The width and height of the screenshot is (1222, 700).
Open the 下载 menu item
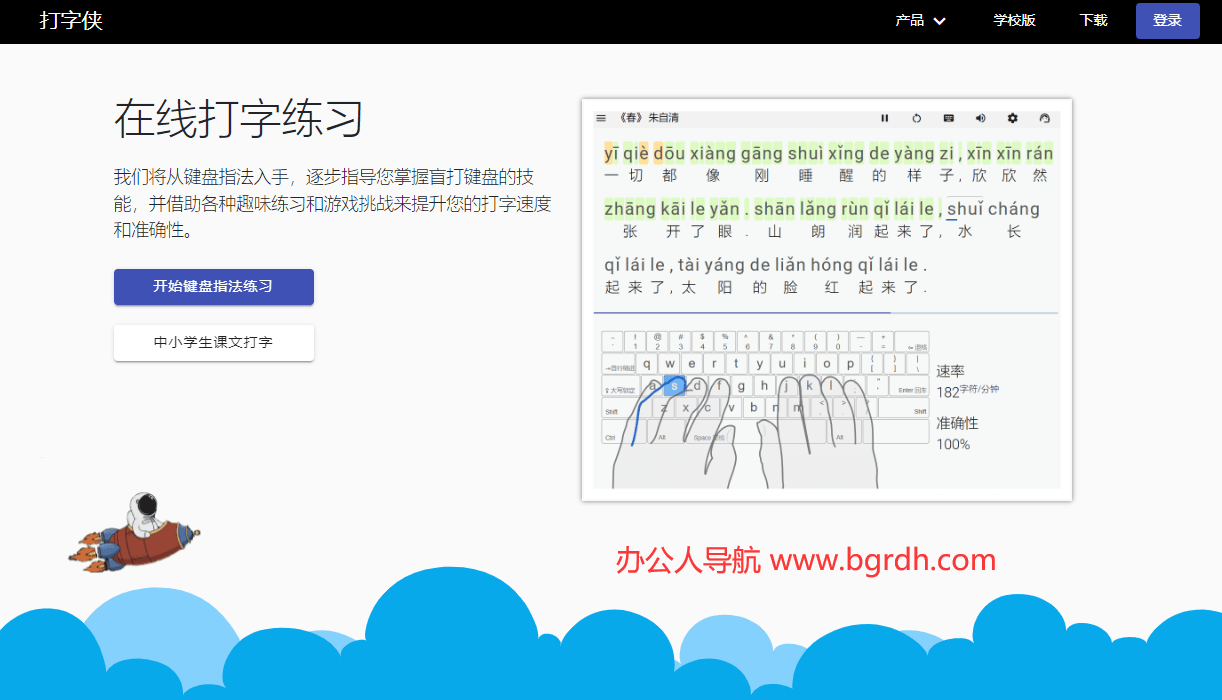[1092, 20]
